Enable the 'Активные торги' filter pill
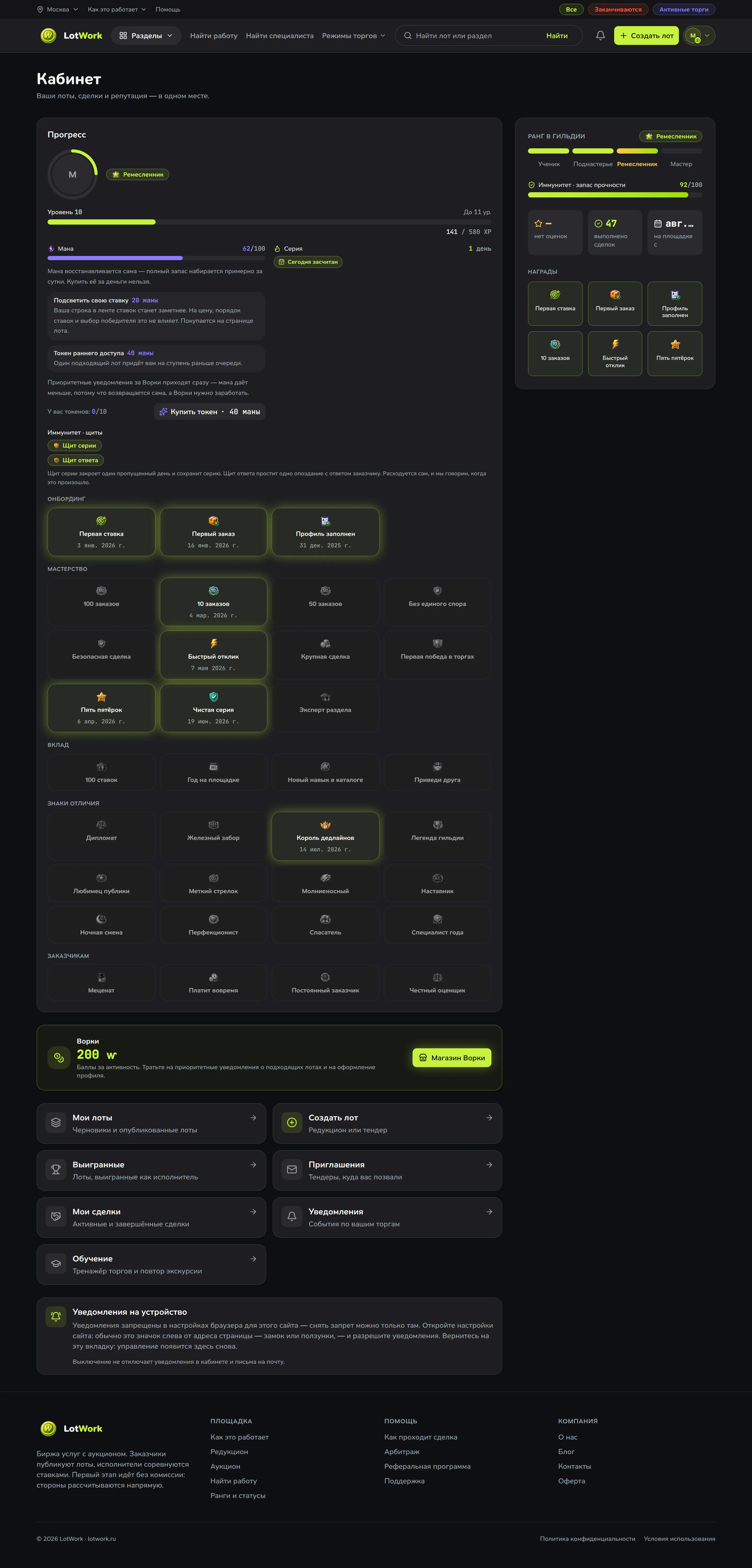 coord(684,10)
